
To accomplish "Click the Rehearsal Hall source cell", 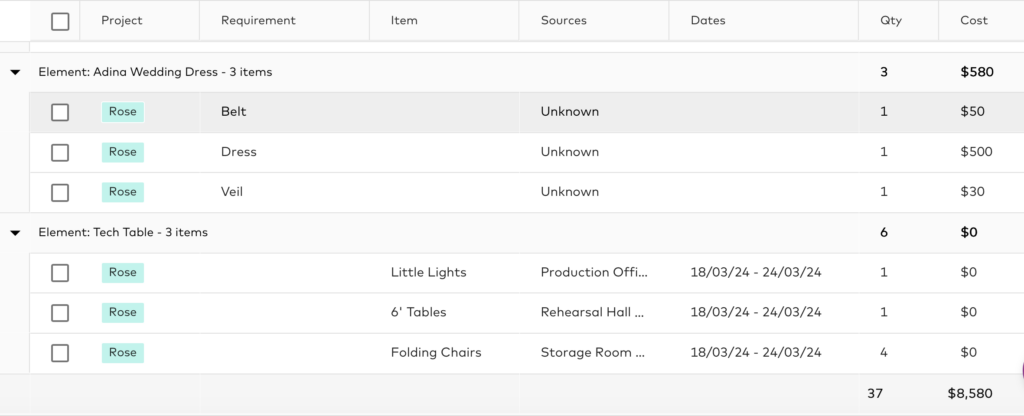I will click(592, 312).
